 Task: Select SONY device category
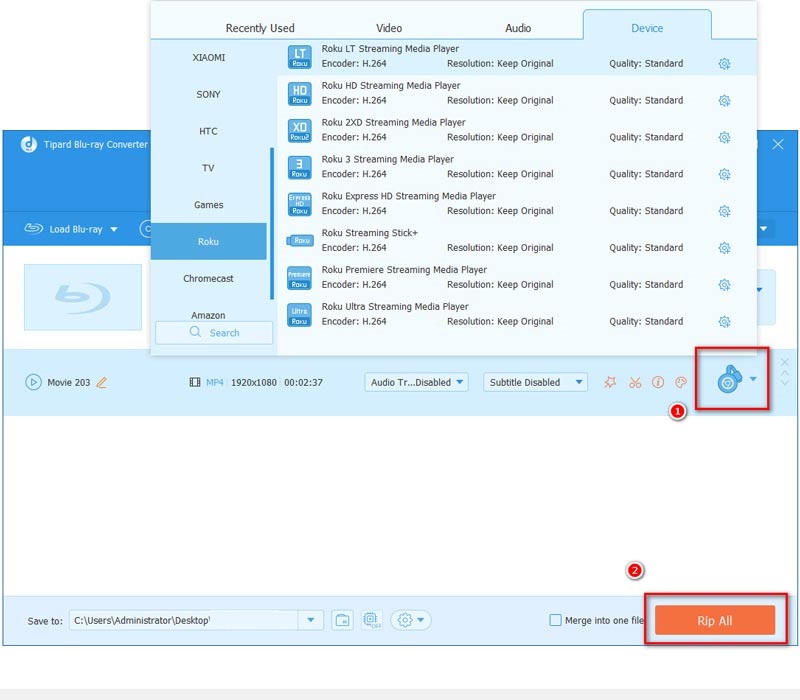click(x=209, y=94)
